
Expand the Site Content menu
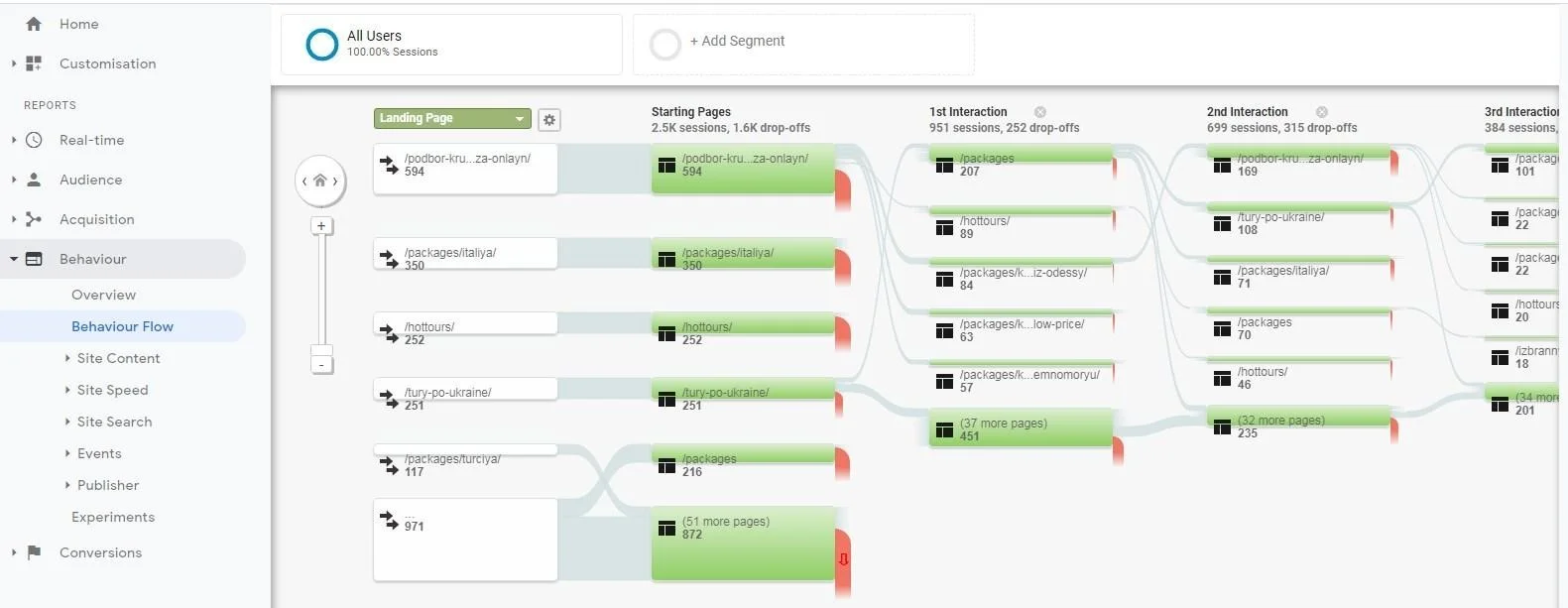(117, 358)
